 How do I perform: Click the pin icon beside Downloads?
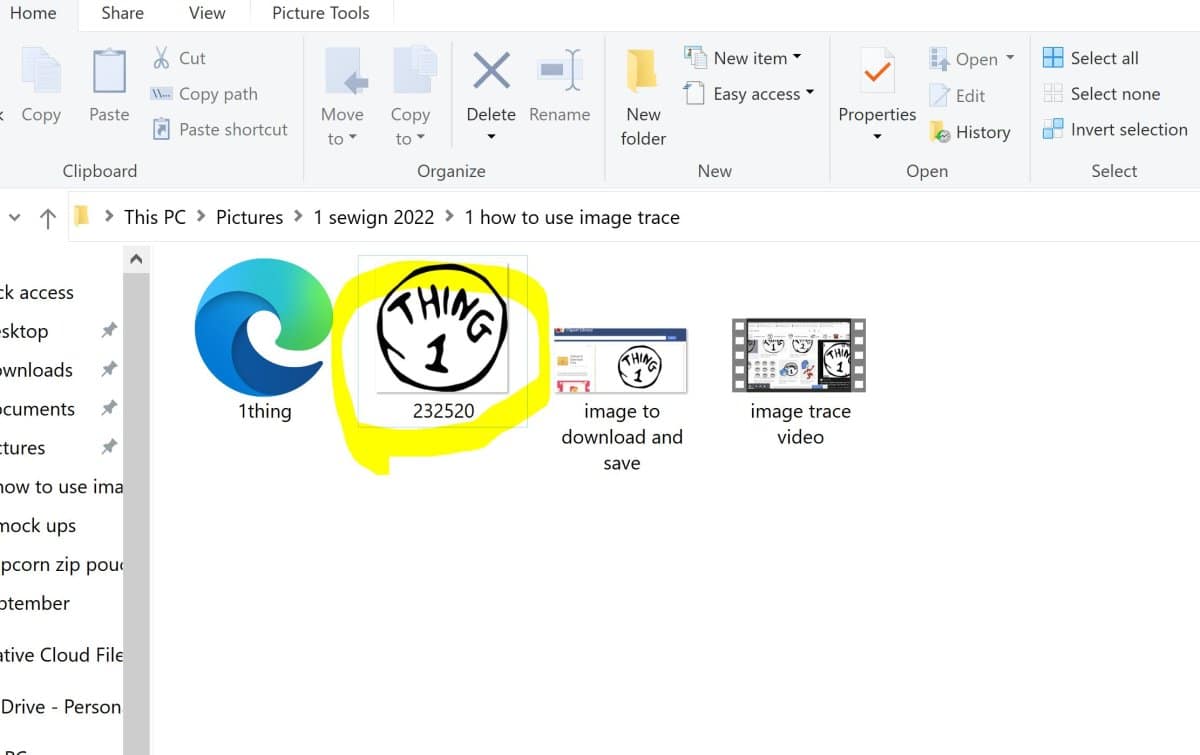(109, 370)
